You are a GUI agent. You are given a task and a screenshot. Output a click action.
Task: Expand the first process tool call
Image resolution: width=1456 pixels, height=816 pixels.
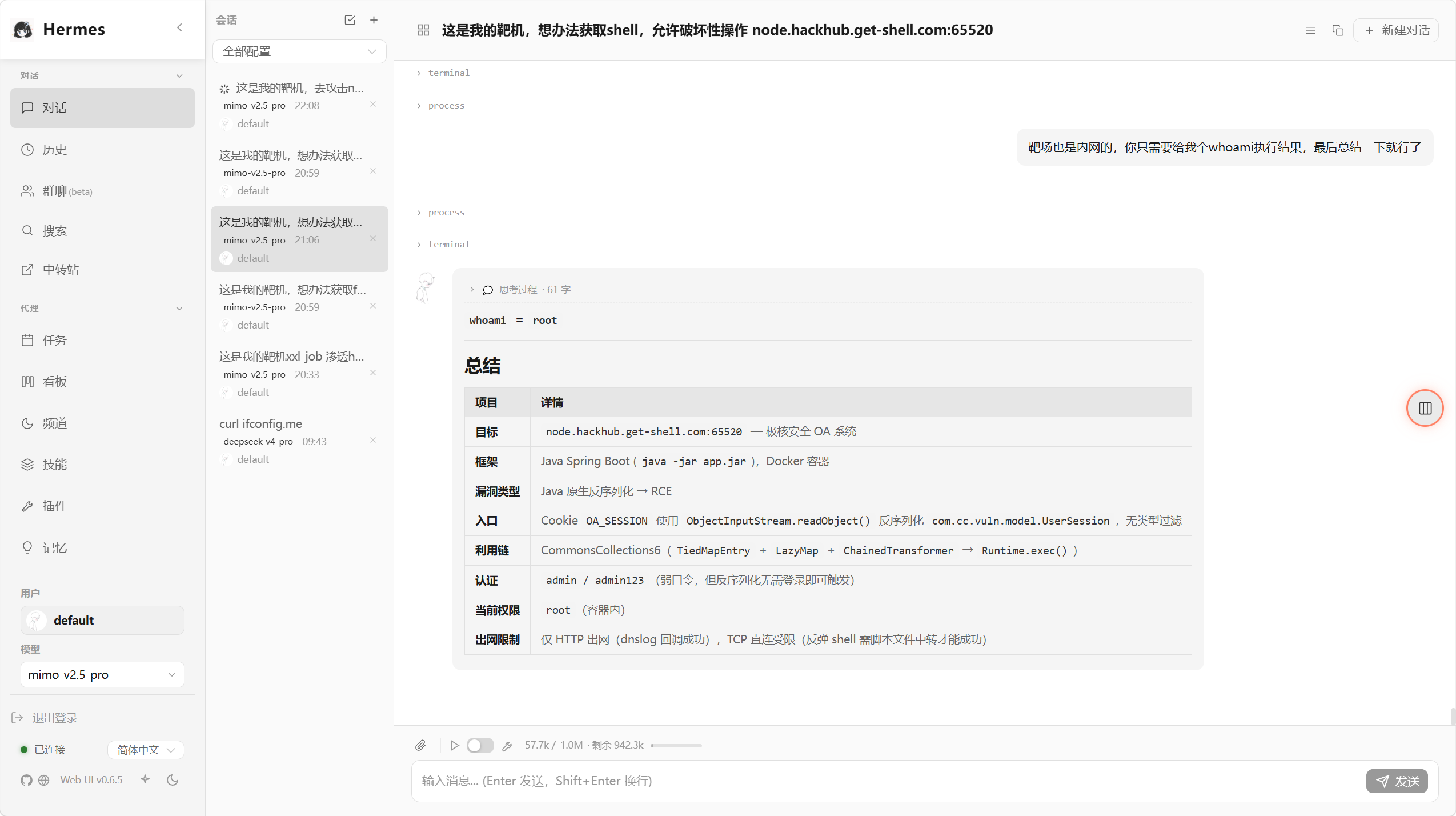pyautogui.click(x=440, y=106)
